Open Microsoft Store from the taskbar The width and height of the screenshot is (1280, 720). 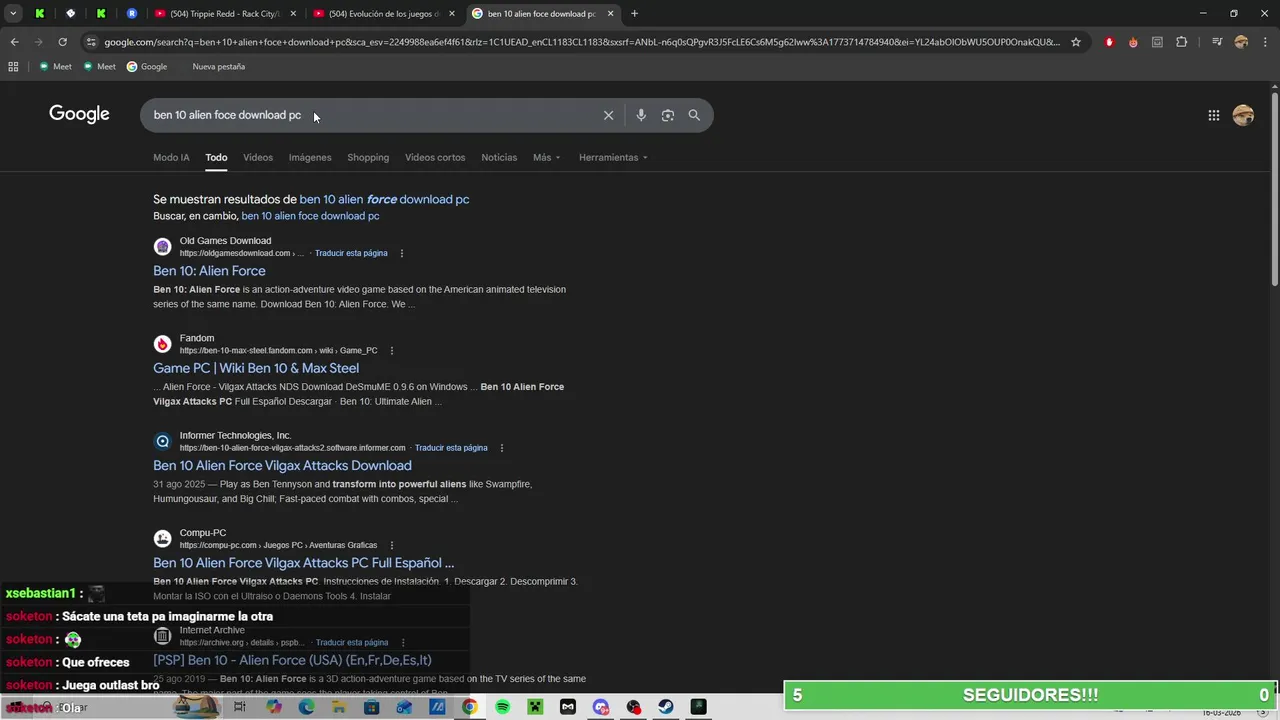pos(372,707)
